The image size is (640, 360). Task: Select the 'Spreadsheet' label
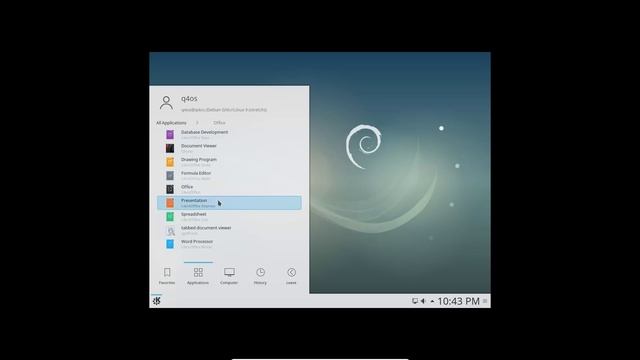click(193, 214)
